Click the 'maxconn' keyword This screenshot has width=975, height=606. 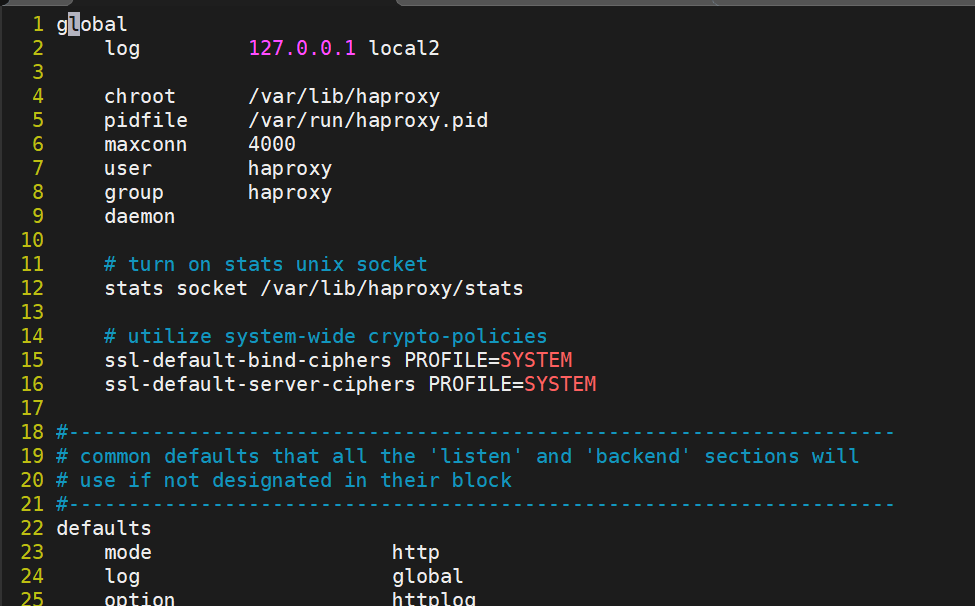146,144
